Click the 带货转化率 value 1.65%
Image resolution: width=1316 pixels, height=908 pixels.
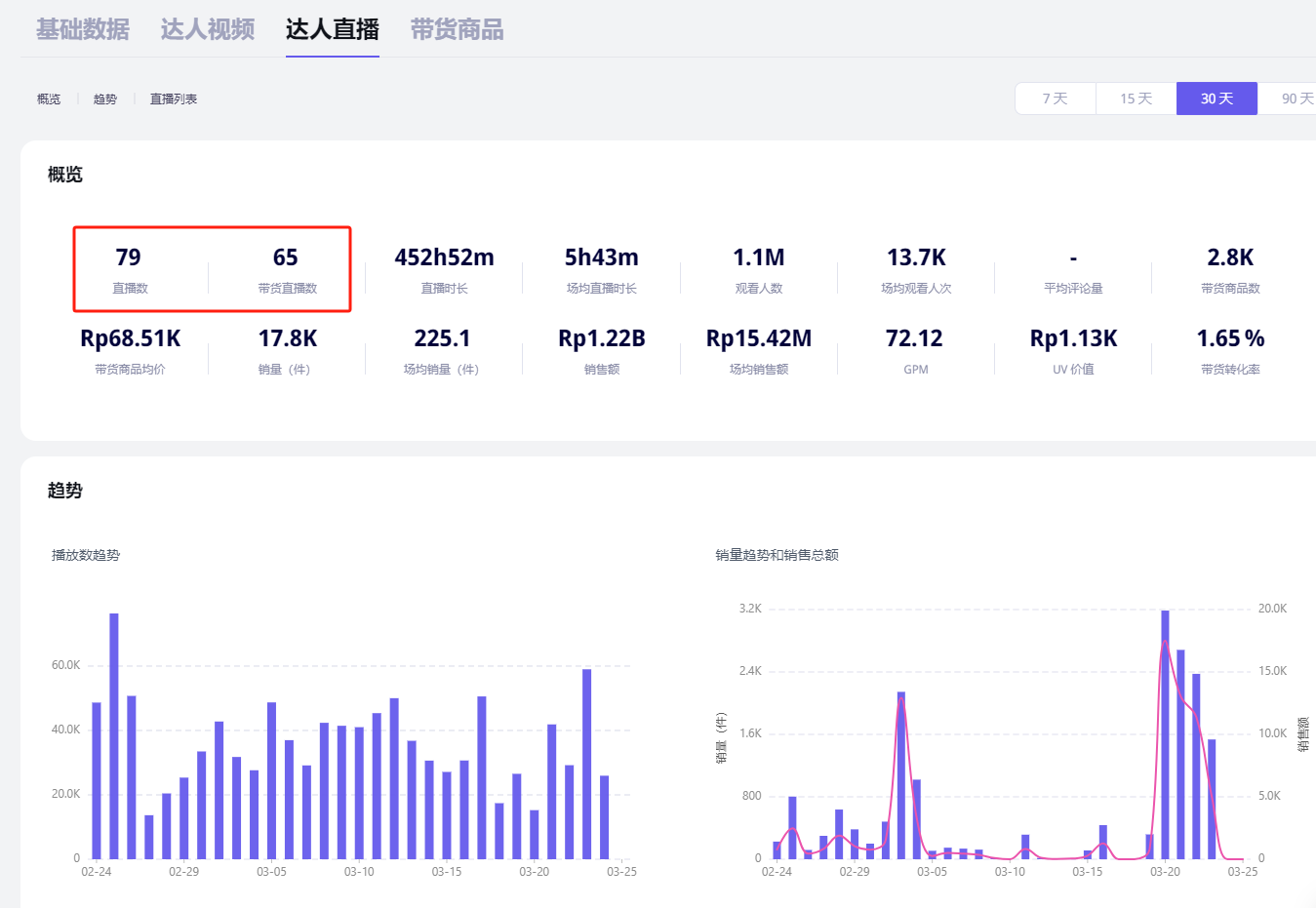(x=1230, y=338)
